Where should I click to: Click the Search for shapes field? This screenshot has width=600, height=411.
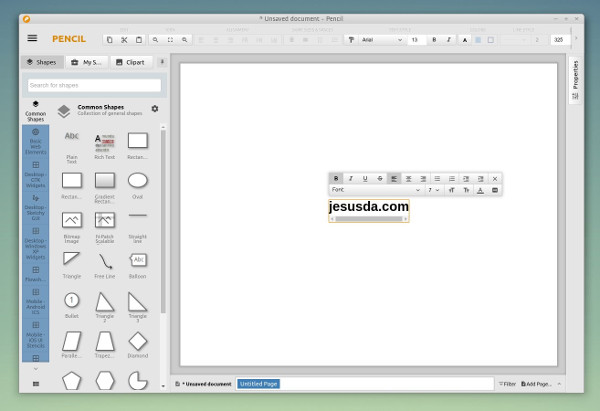(94, 85)
